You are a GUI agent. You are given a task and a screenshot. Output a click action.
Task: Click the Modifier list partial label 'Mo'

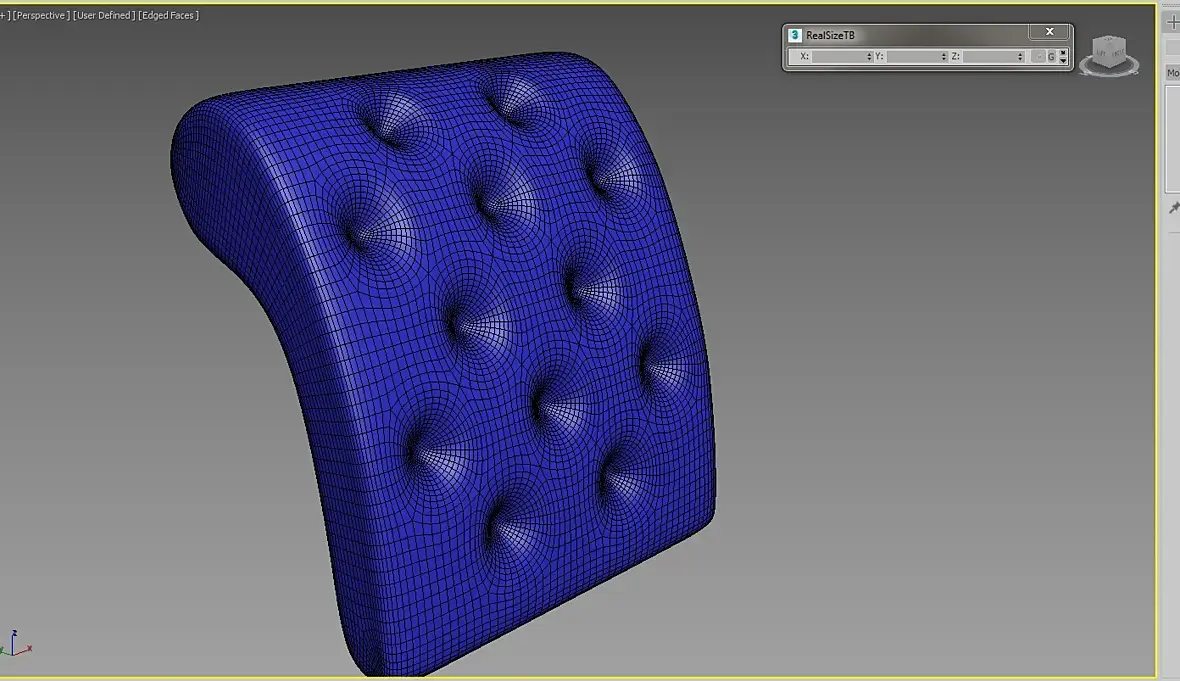click(x=1172, y=73)
